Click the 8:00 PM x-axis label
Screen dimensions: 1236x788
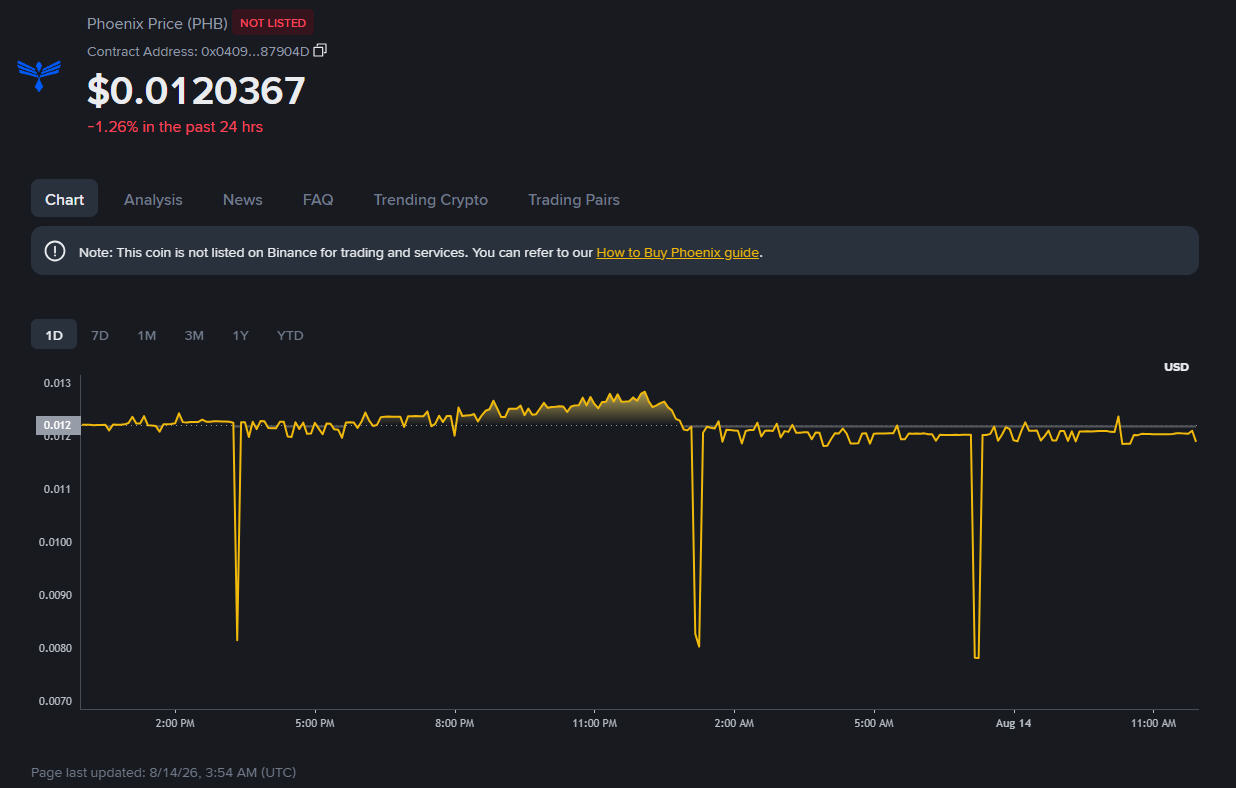point(454,723)
